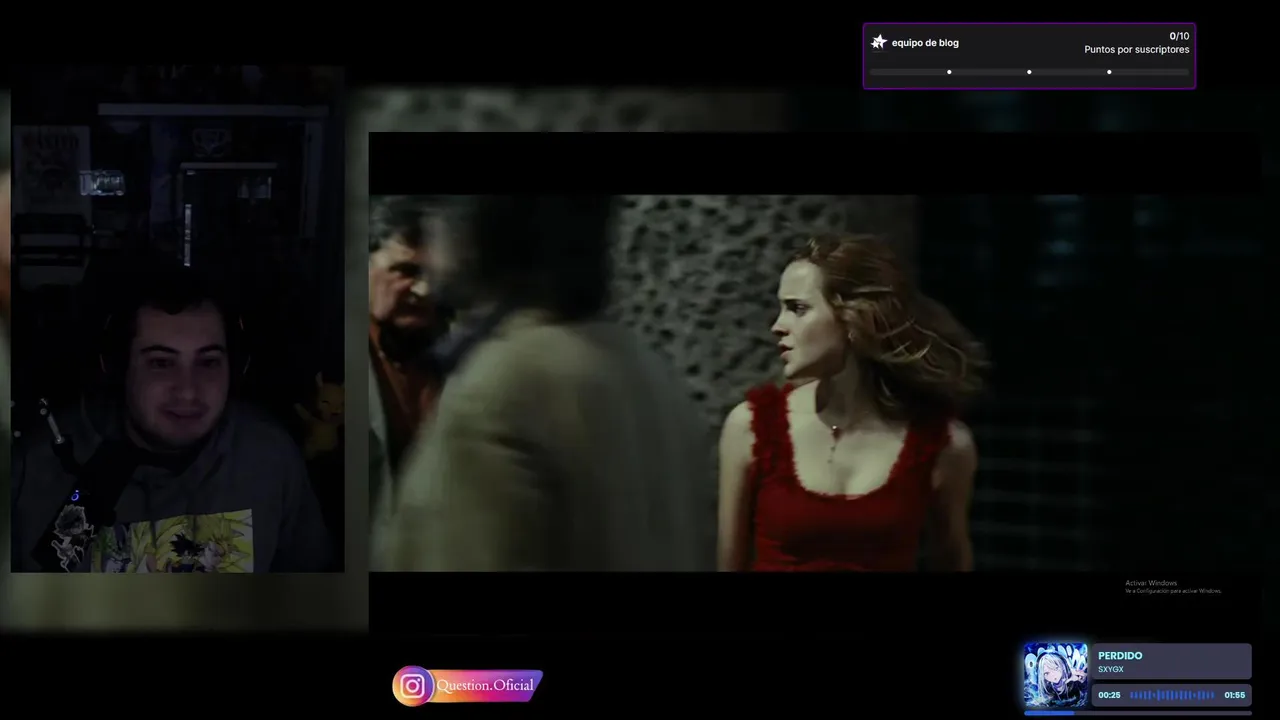Click the Instagram logo icon

point(412,686)
